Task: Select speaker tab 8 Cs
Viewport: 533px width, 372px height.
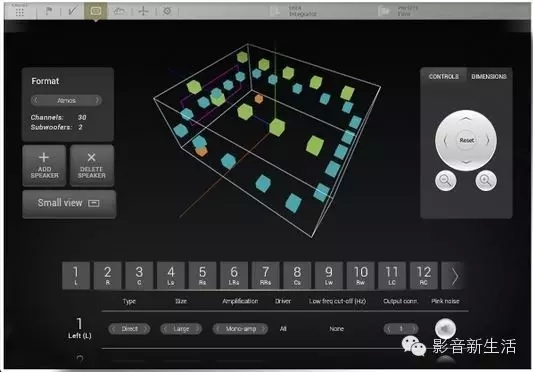Action: point(297,275)
